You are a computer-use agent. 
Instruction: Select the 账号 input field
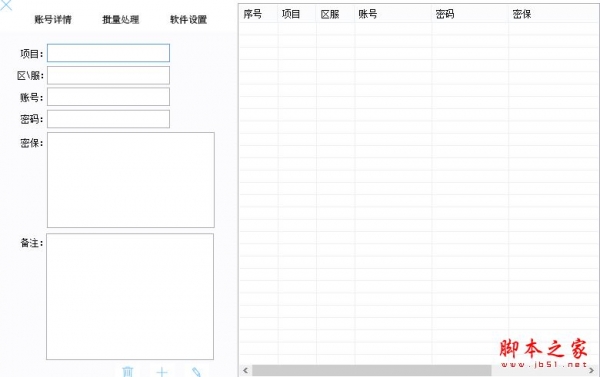point(108,97)
